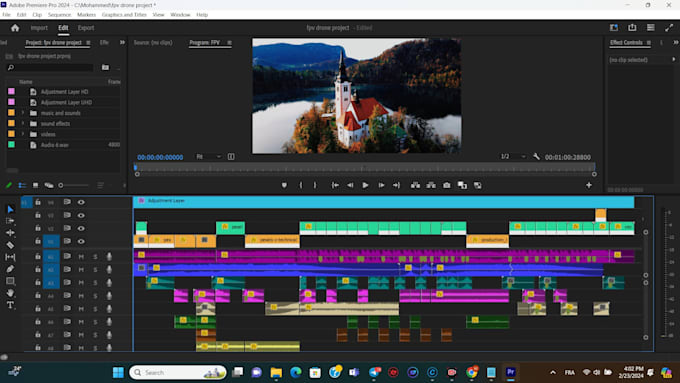Select the Hand tool
This screenshot has height=383, width=680.
[10, 293]
